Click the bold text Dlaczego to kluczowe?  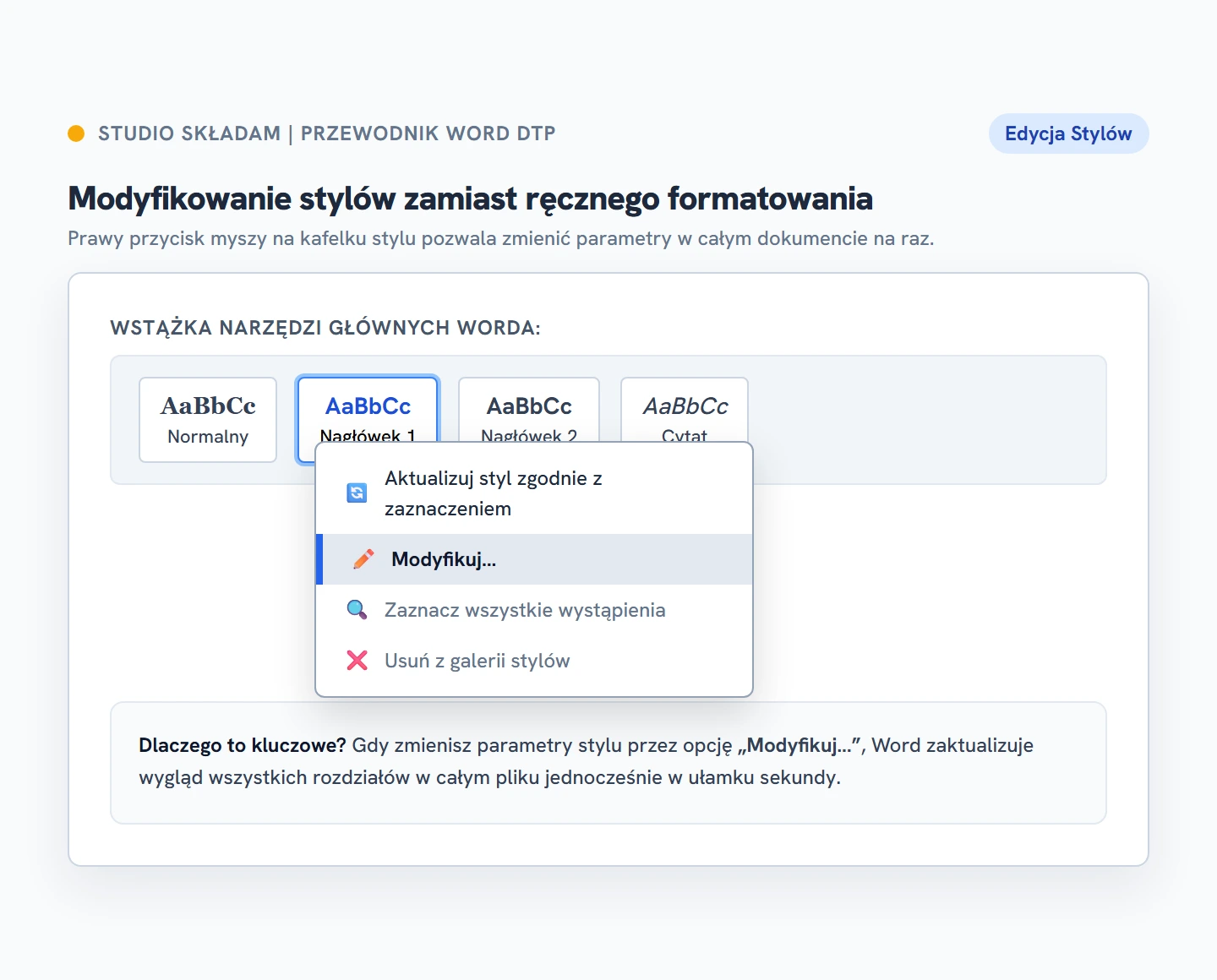(243, 745)
